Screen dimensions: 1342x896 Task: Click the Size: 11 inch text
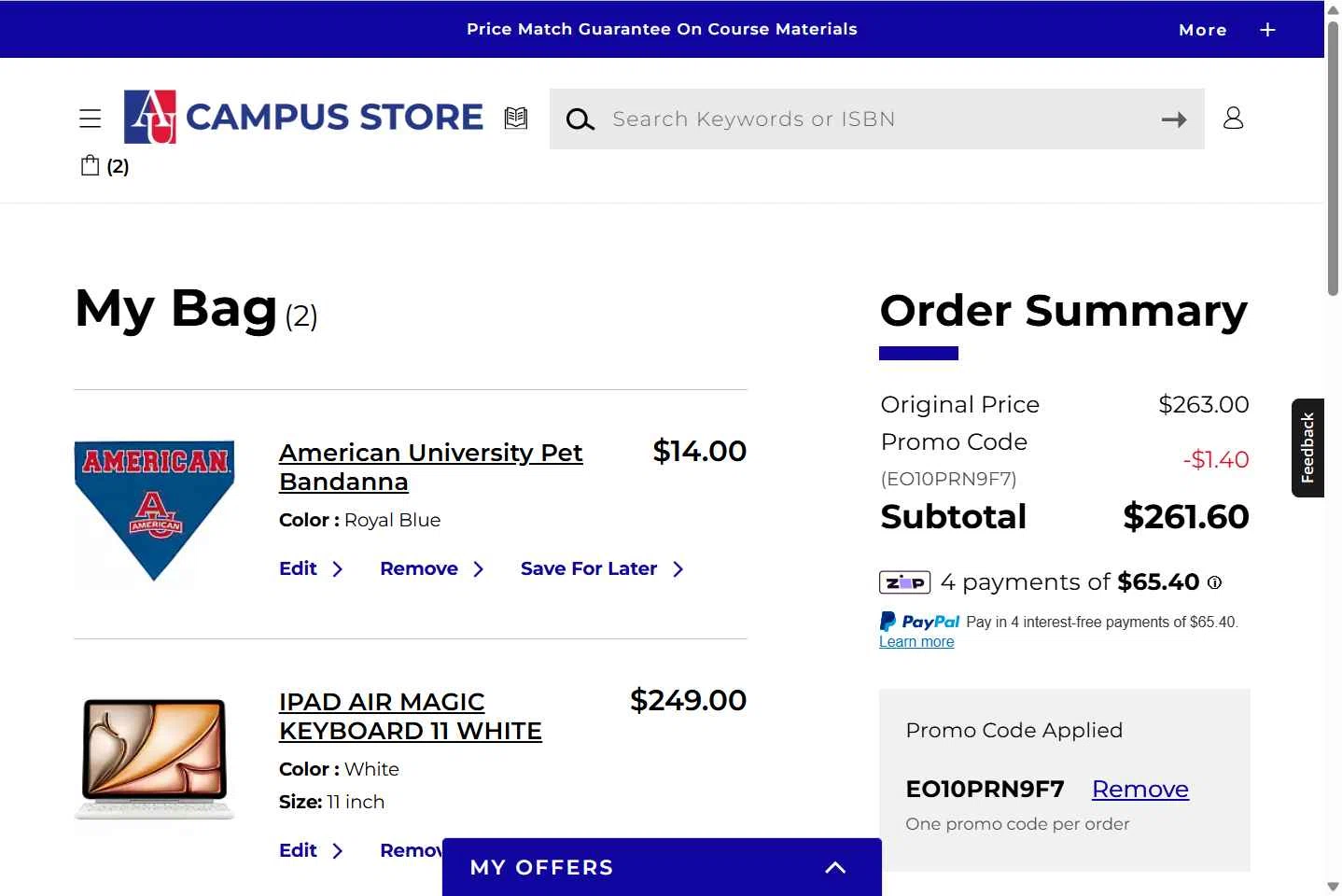pyautogui.click(x=331, y=802)
